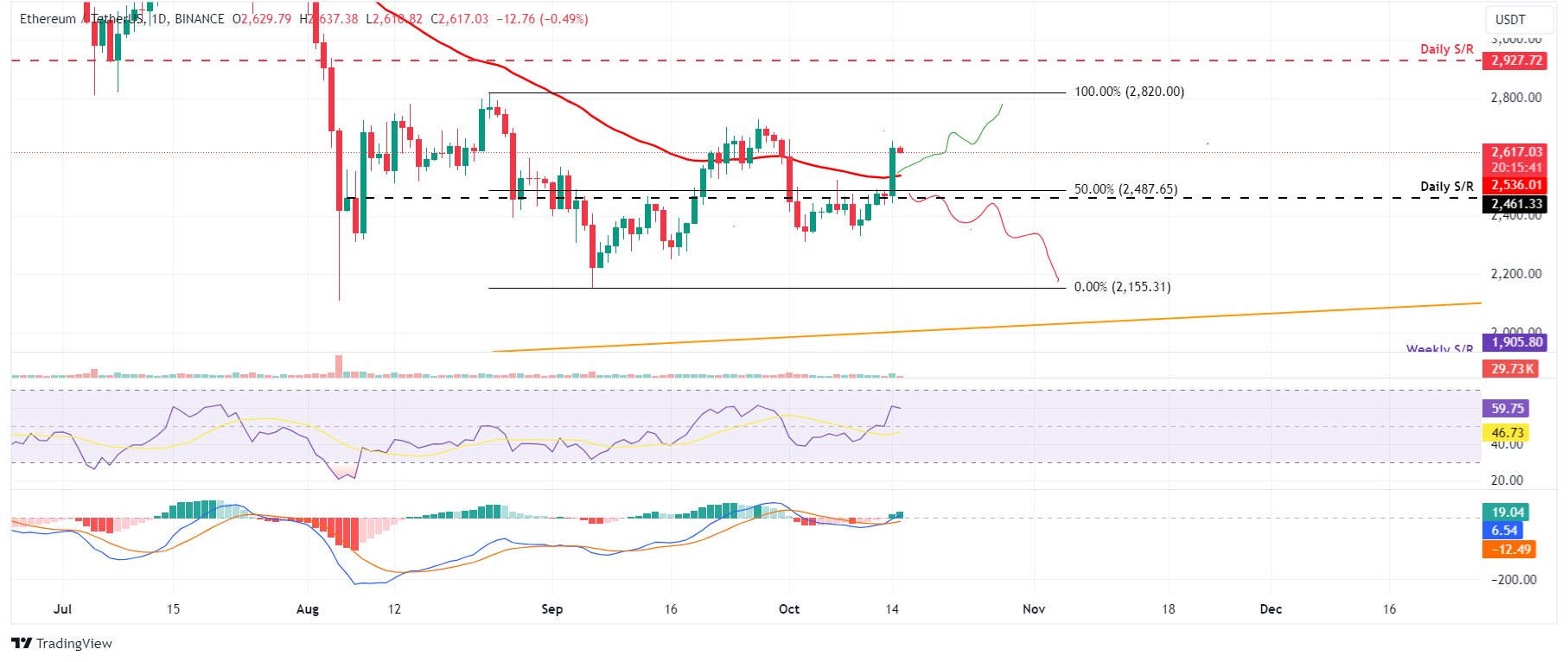
Task: Select the purple 1,905.80 weekly level label
Action: point(1515,342)
